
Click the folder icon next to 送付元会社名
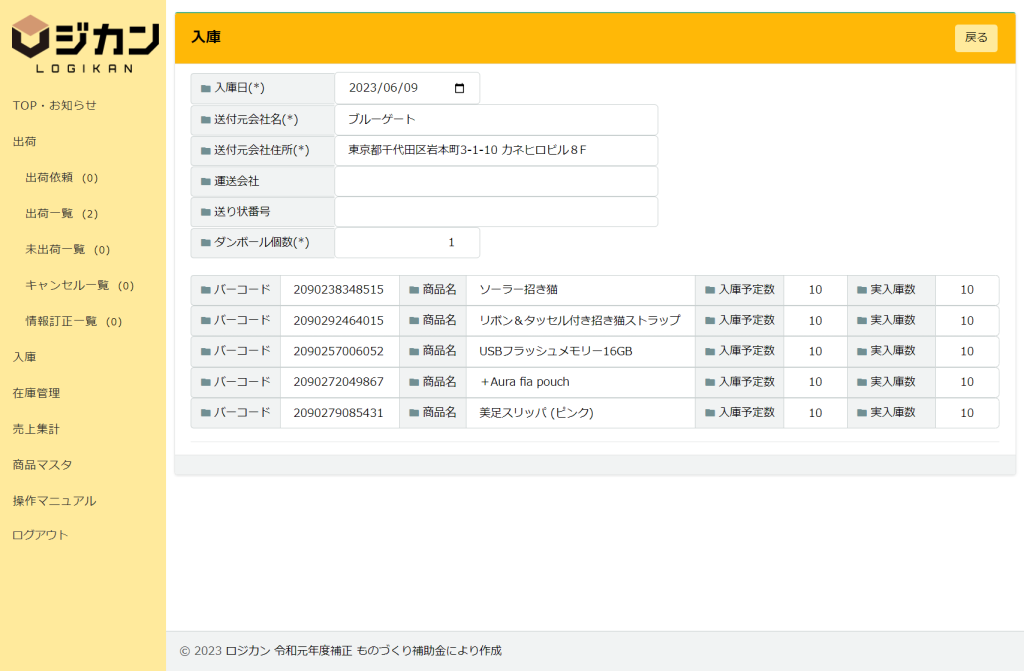click(205, 120)
